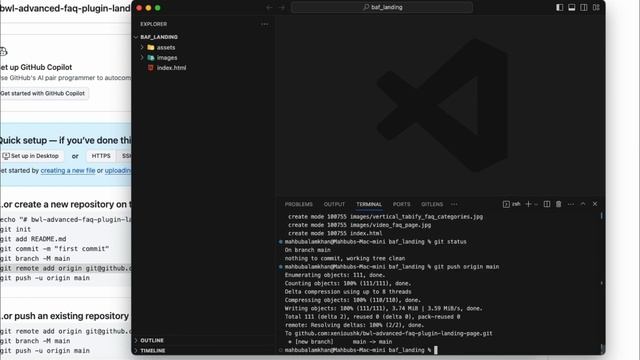This screenshot has width=640, height=360.
Task: Select the TERMINAL panel tab
Action: pyautogui.click(x=369, y=204)
